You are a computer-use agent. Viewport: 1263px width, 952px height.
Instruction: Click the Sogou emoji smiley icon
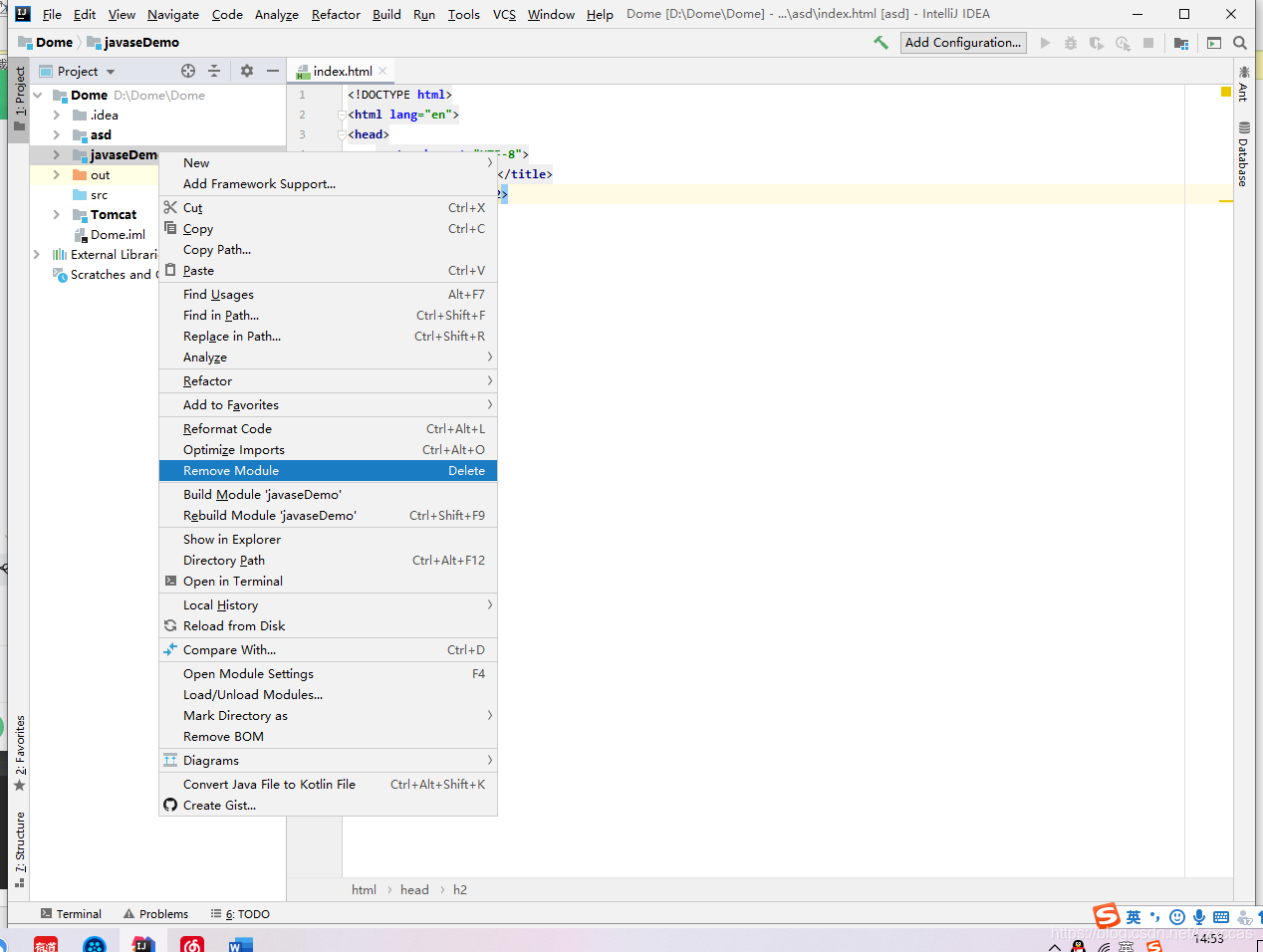1177,917
